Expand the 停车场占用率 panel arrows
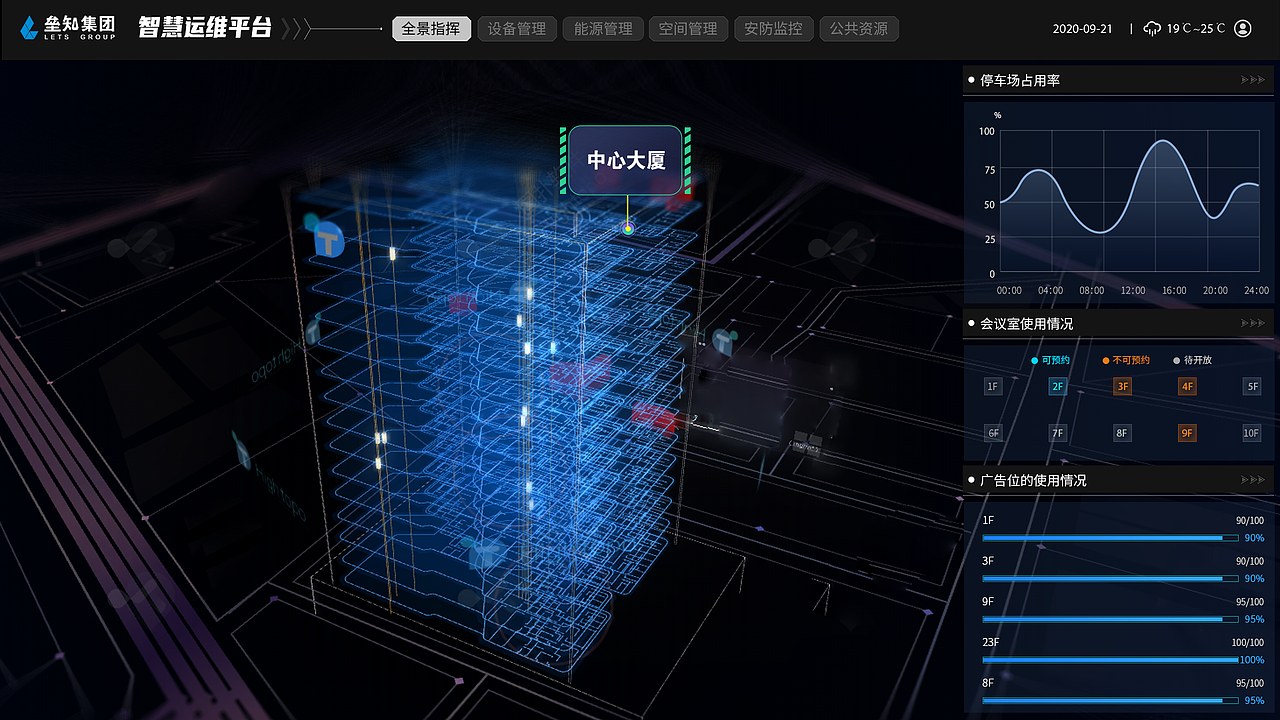Screen dimensions: 1280x720 [x=1252, y=80]
